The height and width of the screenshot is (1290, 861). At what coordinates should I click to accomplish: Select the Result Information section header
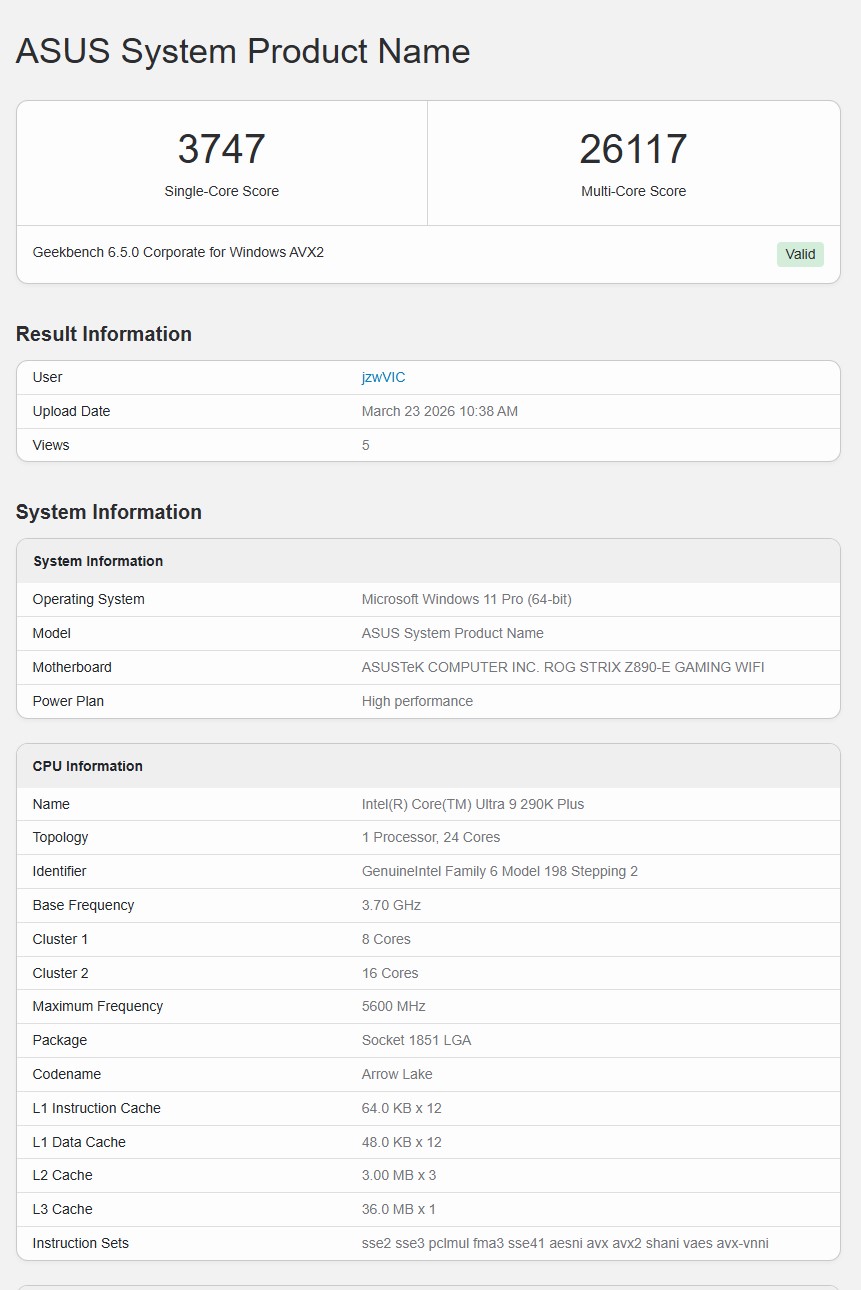point(104,334)
